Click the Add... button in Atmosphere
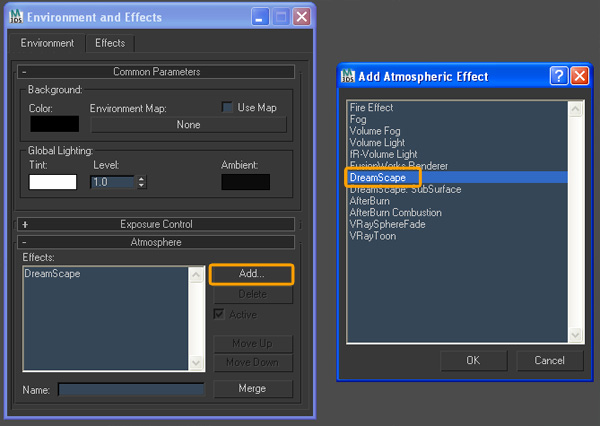The height and width of the screenshot is (426, 600). point(251,274)
